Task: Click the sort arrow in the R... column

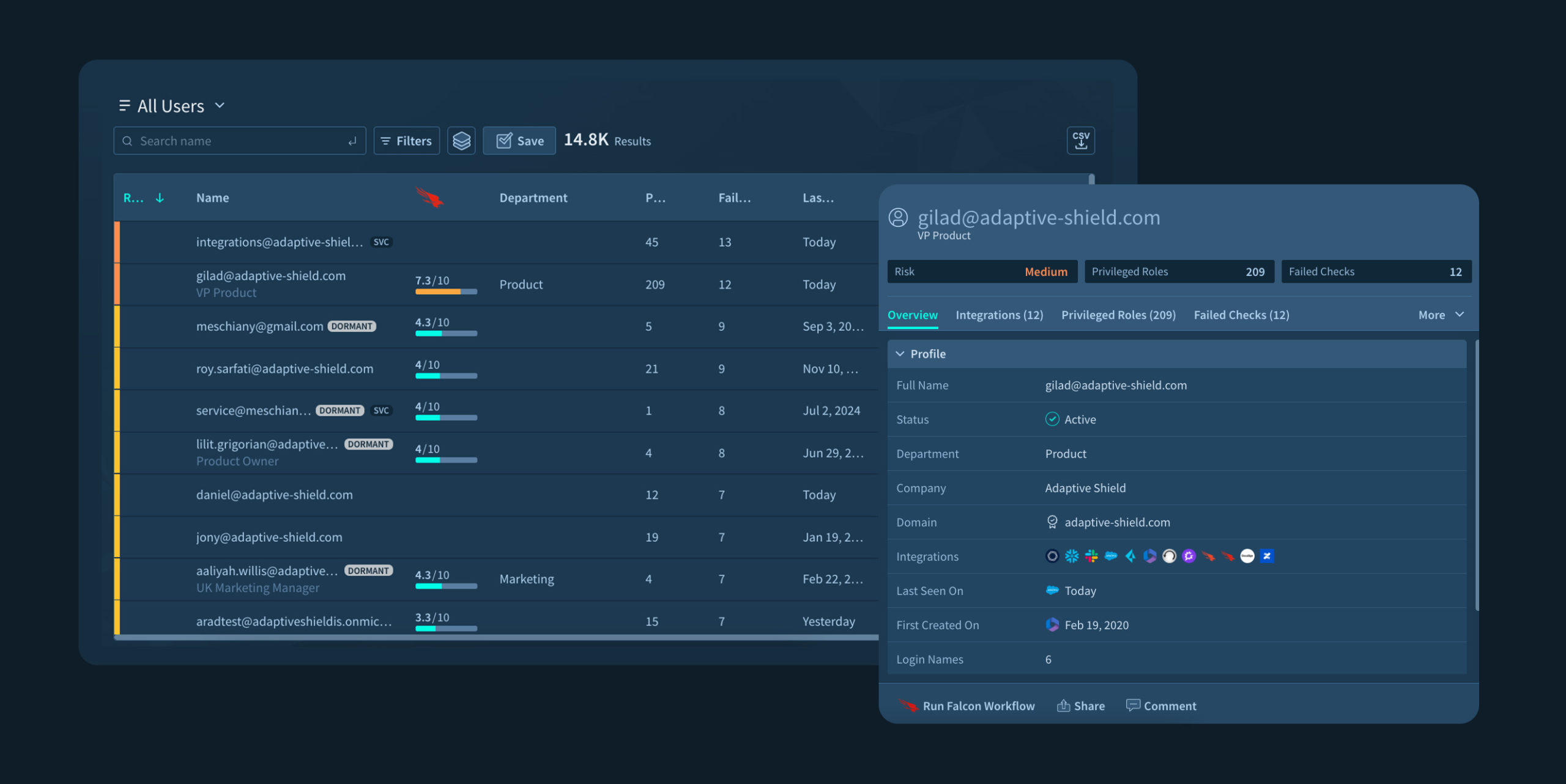Action: tap(160, 198)
